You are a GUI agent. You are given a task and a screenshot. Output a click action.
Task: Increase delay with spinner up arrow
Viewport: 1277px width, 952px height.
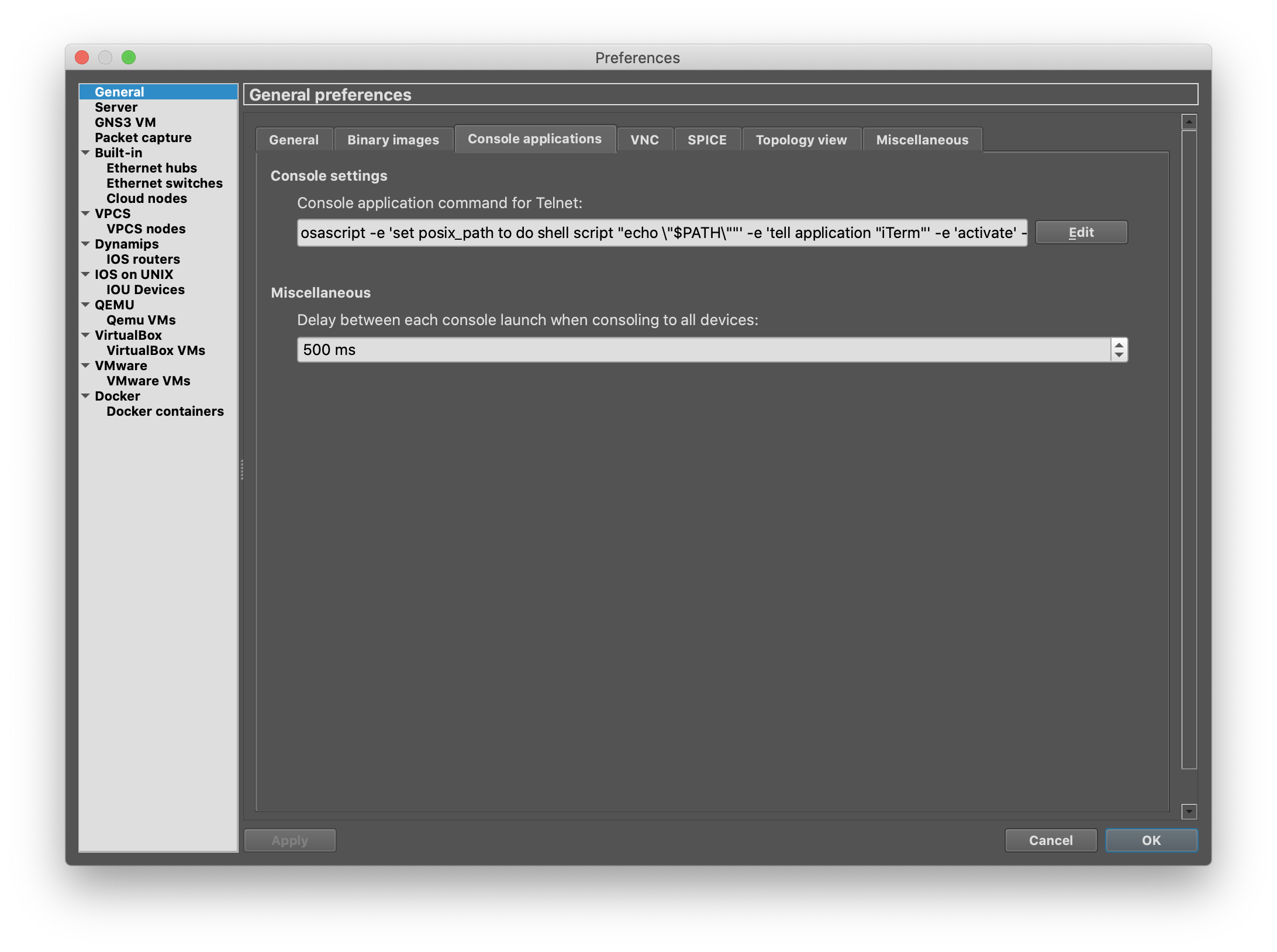coord(1119,344)
